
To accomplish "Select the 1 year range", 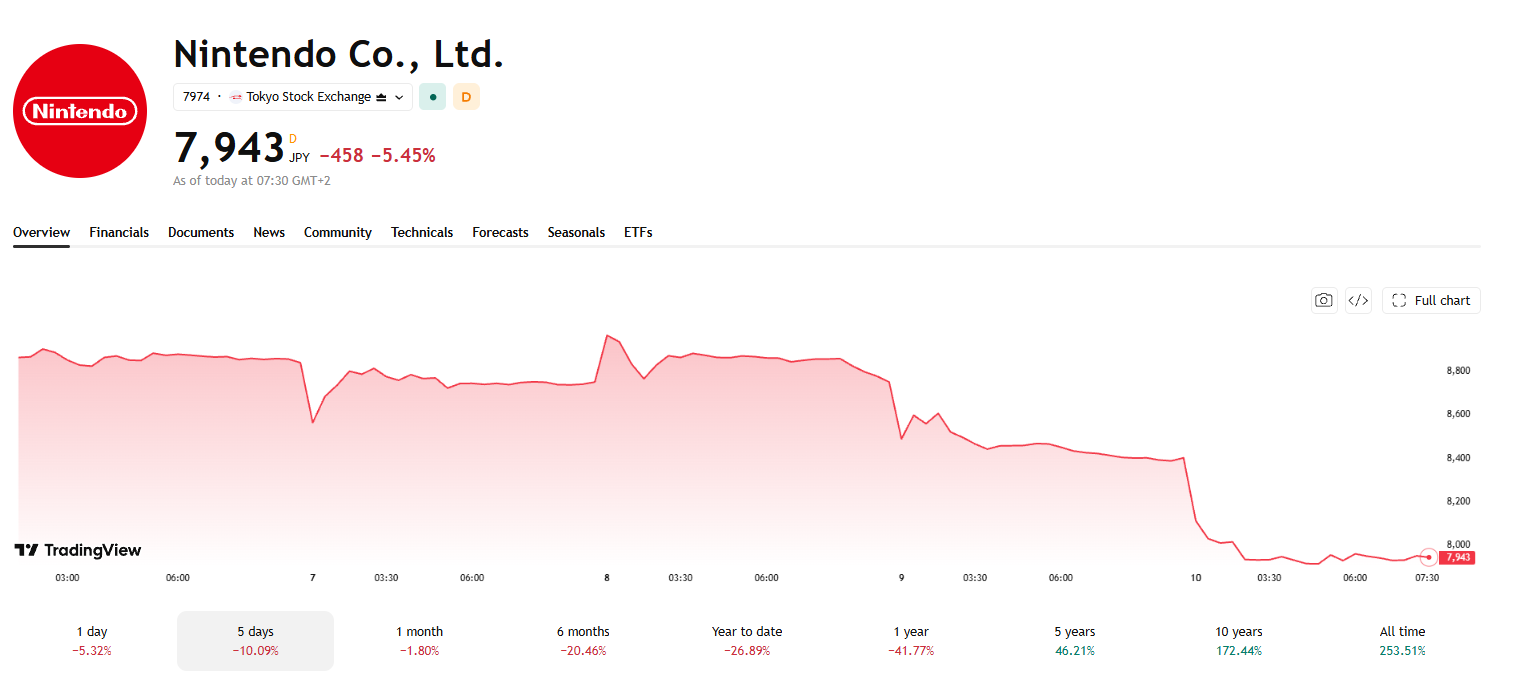I will tap(911, 641).
